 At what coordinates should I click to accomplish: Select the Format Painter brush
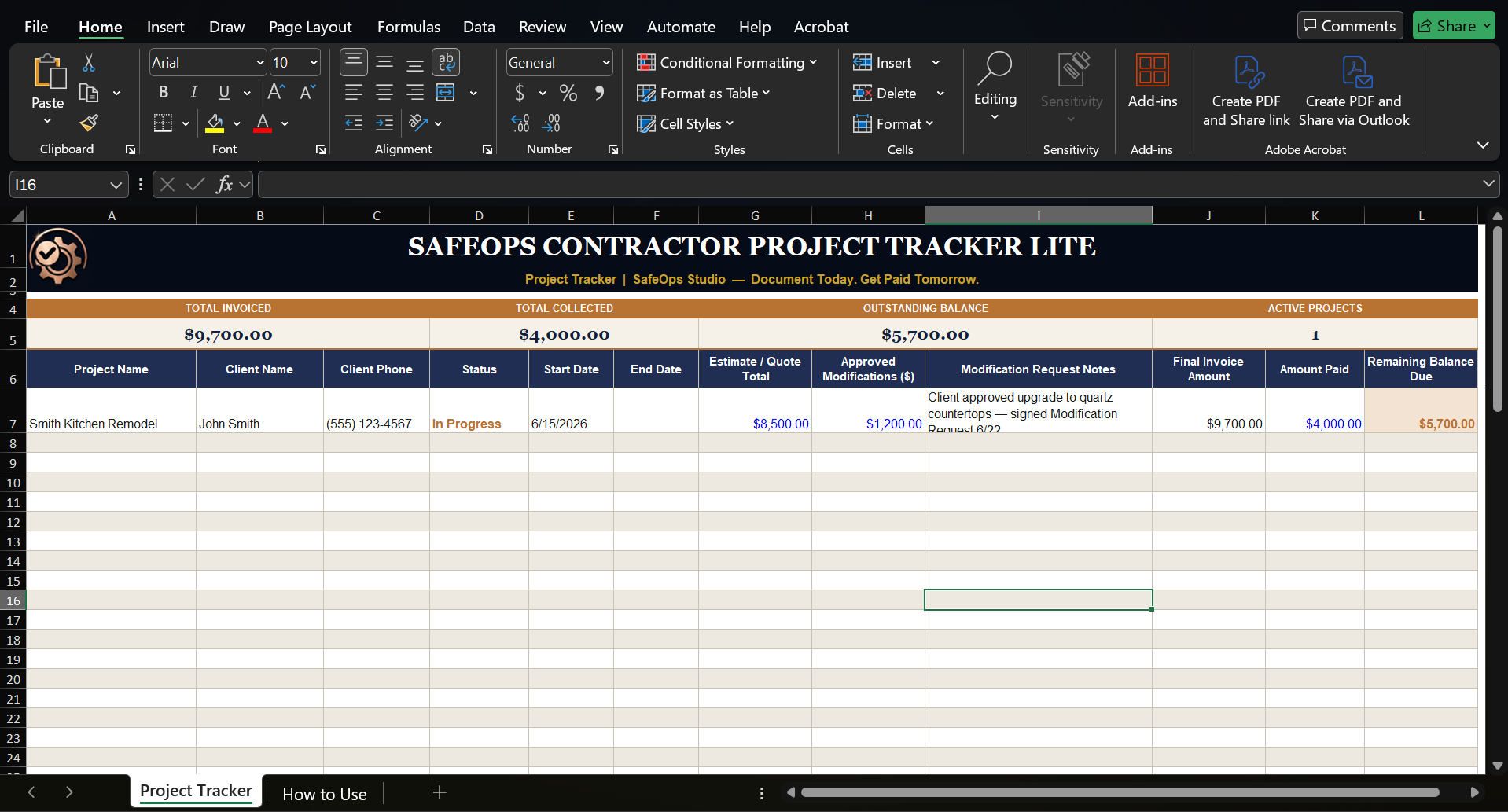(x=89, y=123)
